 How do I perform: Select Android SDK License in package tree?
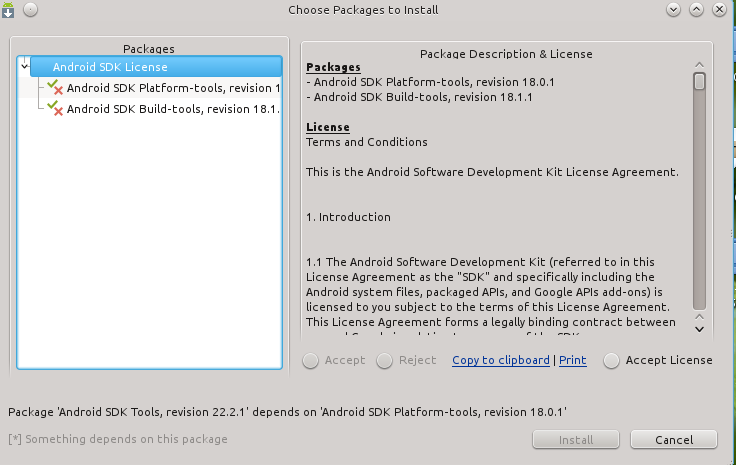[x=110, y=68]
